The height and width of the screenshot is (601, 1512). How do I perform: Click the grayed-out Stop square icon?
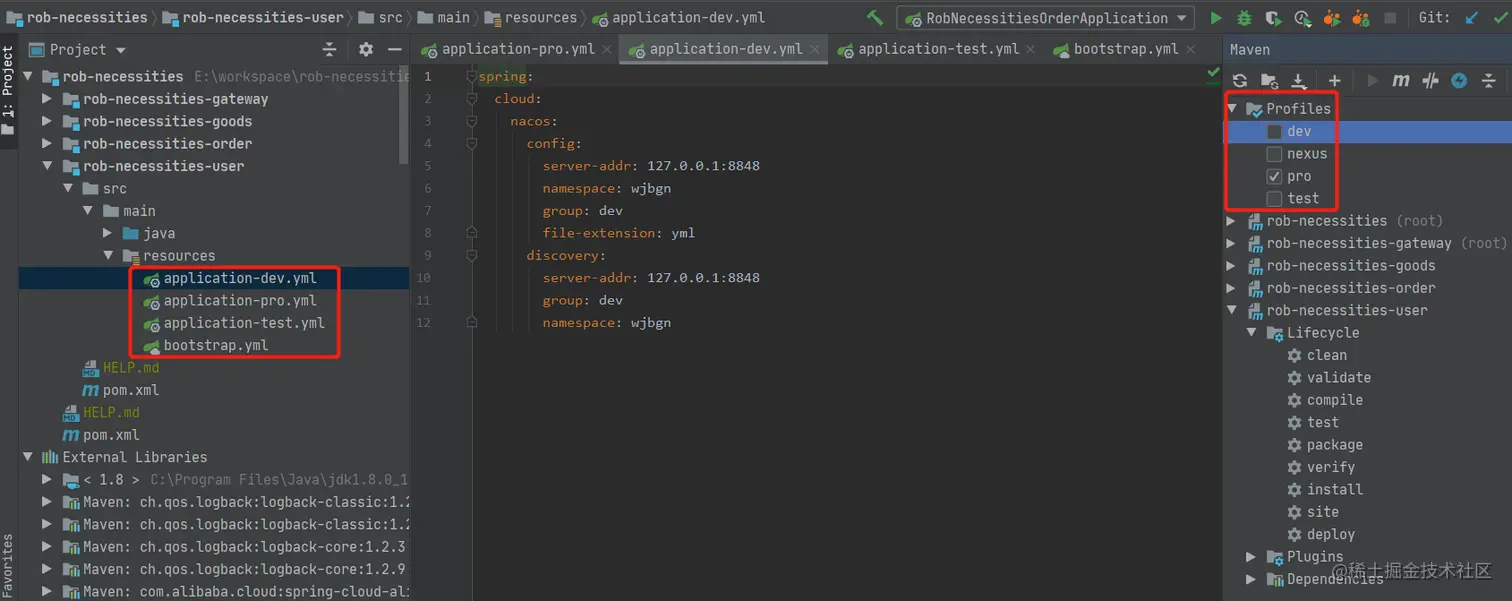(1390, 18)
